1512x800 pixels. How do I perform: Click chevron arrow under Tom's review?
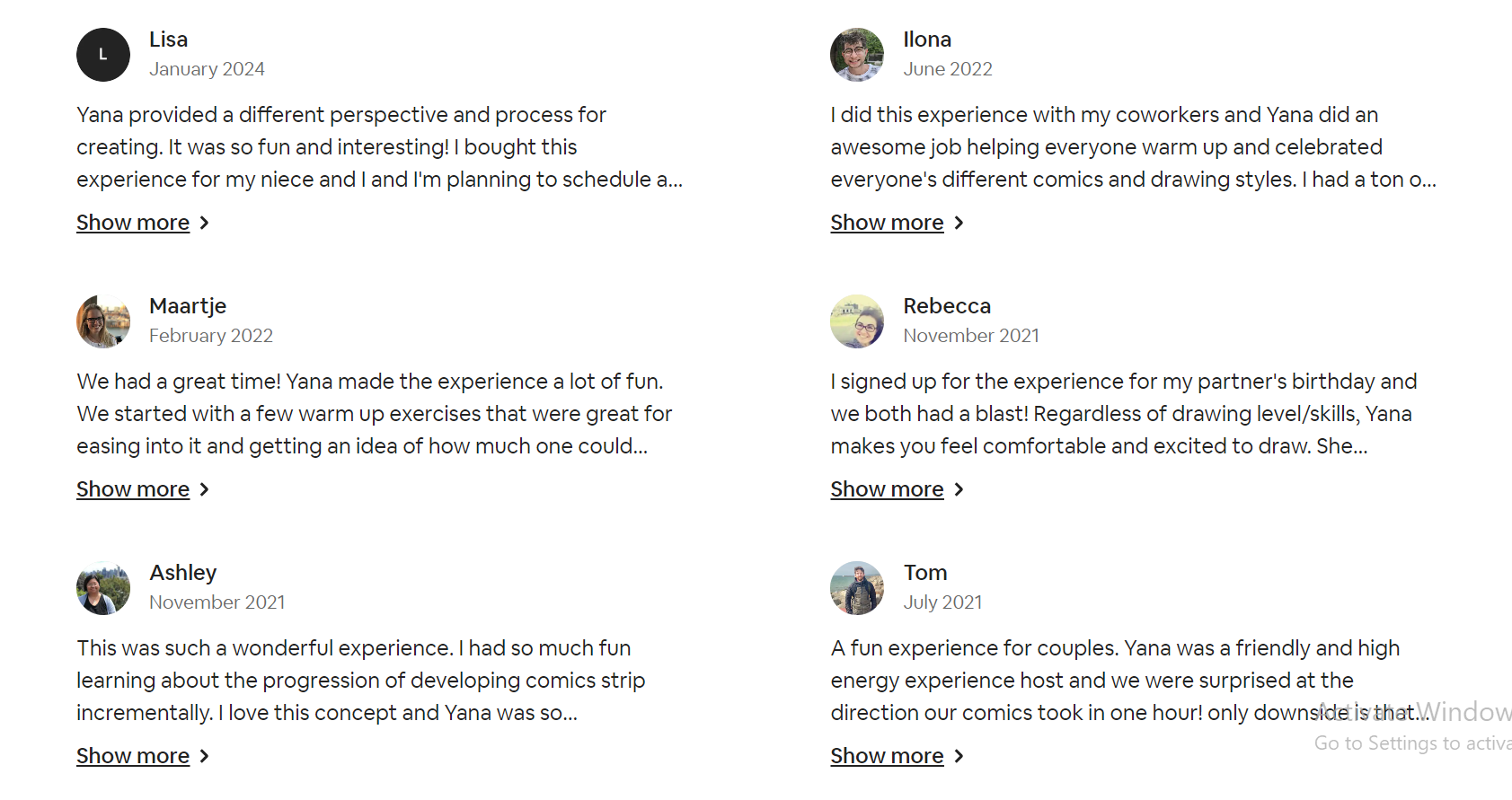pos(959,756)
